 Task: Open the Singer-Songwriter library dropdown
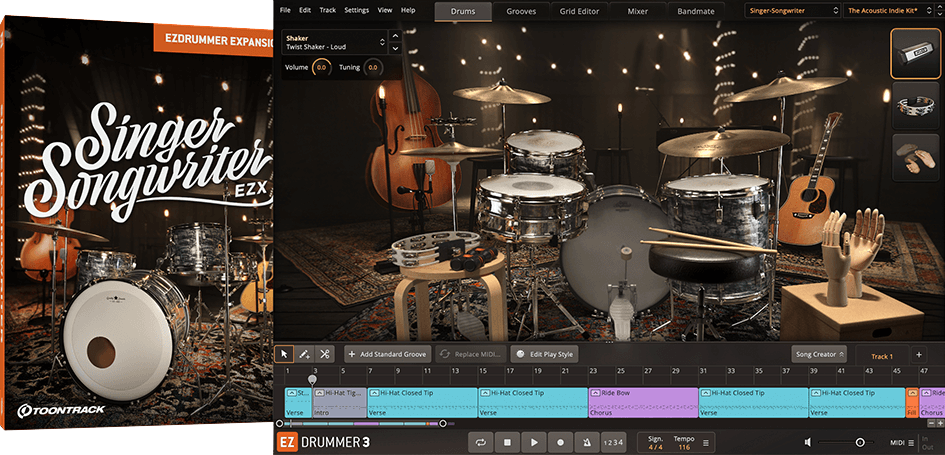[x=791, y=11]
